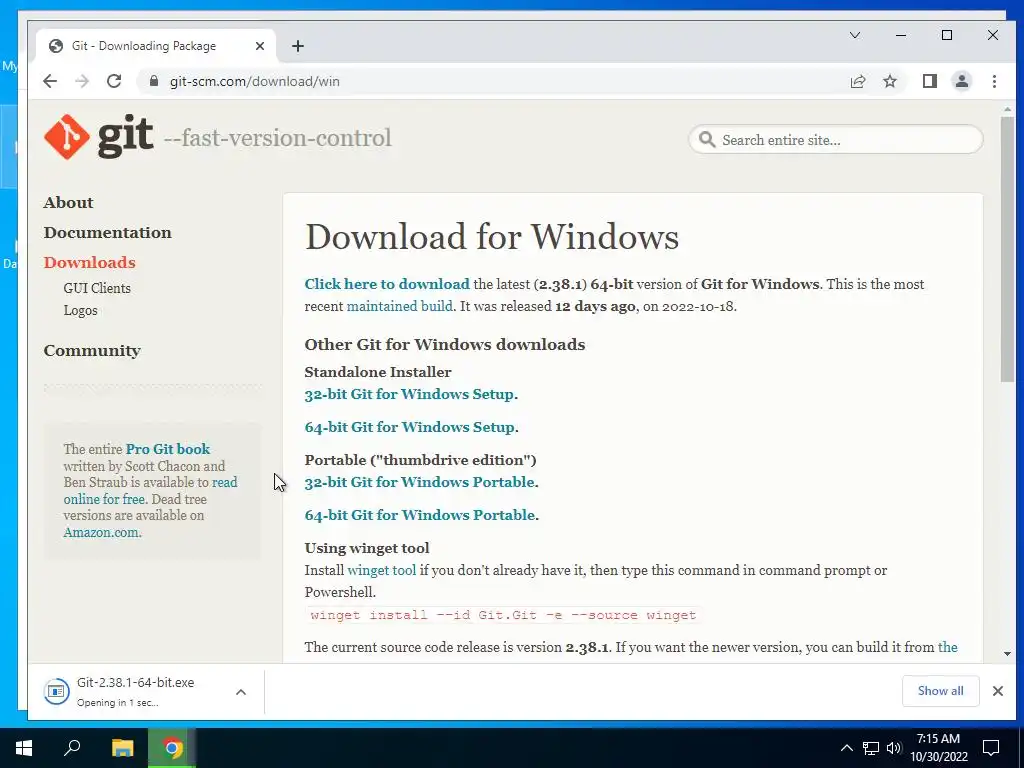
Task: Open the 'winget tool' link
Action: tap(381, 570)
